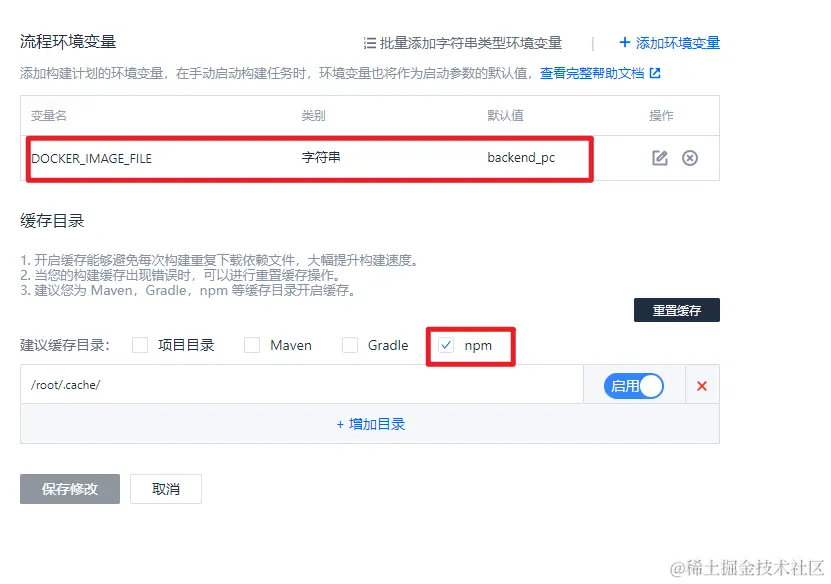Open external link icon beside help document
Image resolution: width=831 pixels, height=584 pixels.
point(655,73)
